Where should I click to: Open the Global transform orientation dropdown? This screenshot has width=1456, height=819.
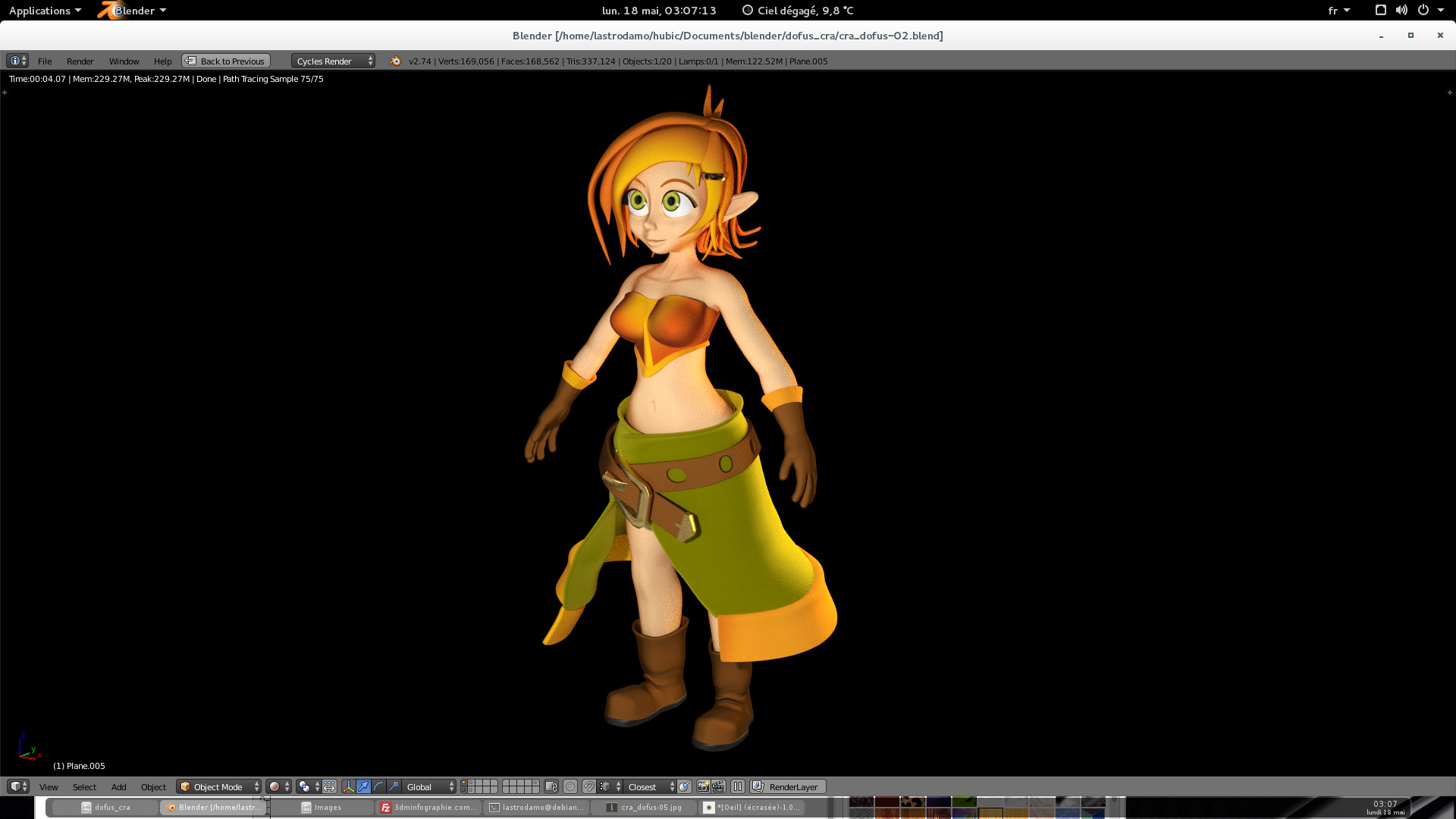[x=429, y=787]
